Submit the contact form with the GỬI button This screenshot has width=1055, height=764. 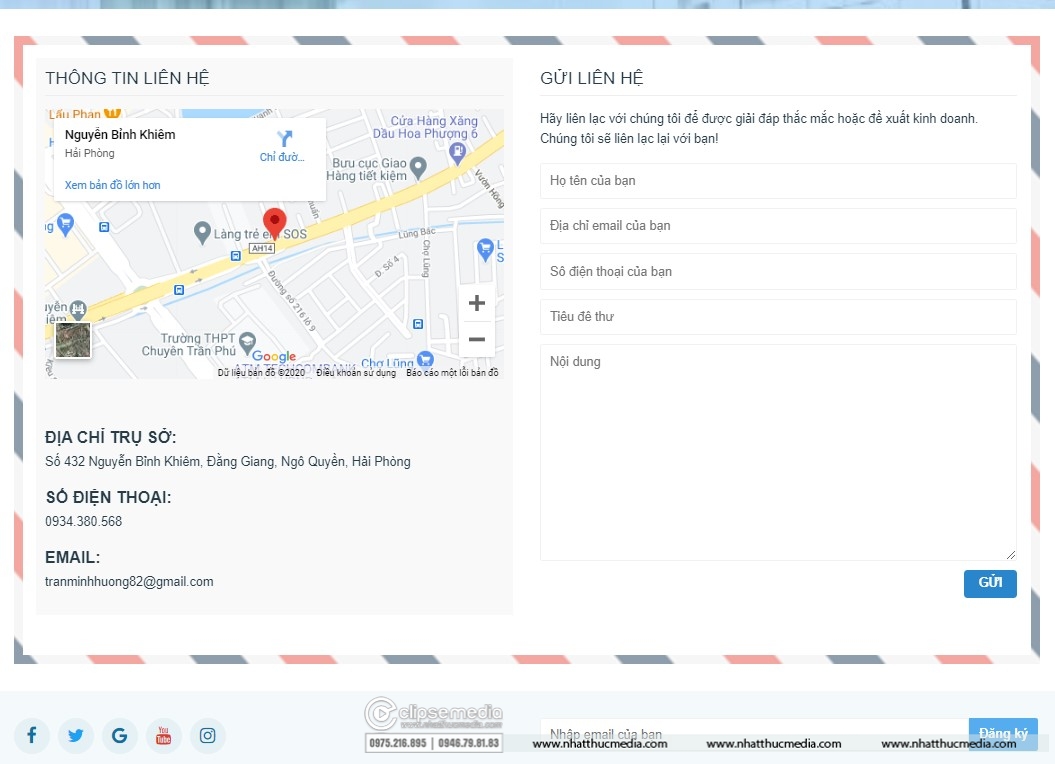coord(990,584)
